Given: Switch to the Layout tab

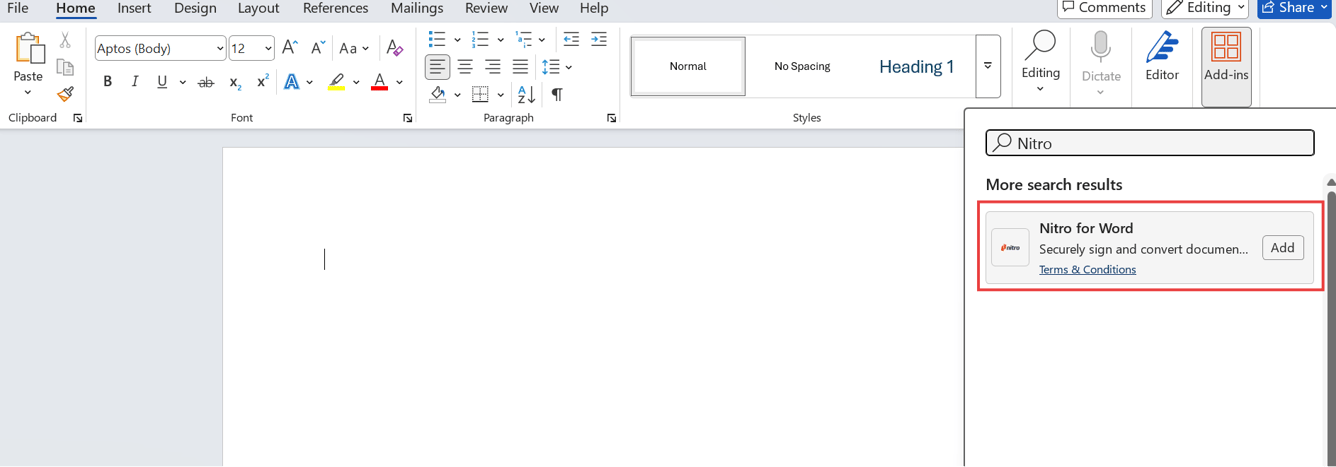Looking at the screenshot, I should [x=258, y=8].
